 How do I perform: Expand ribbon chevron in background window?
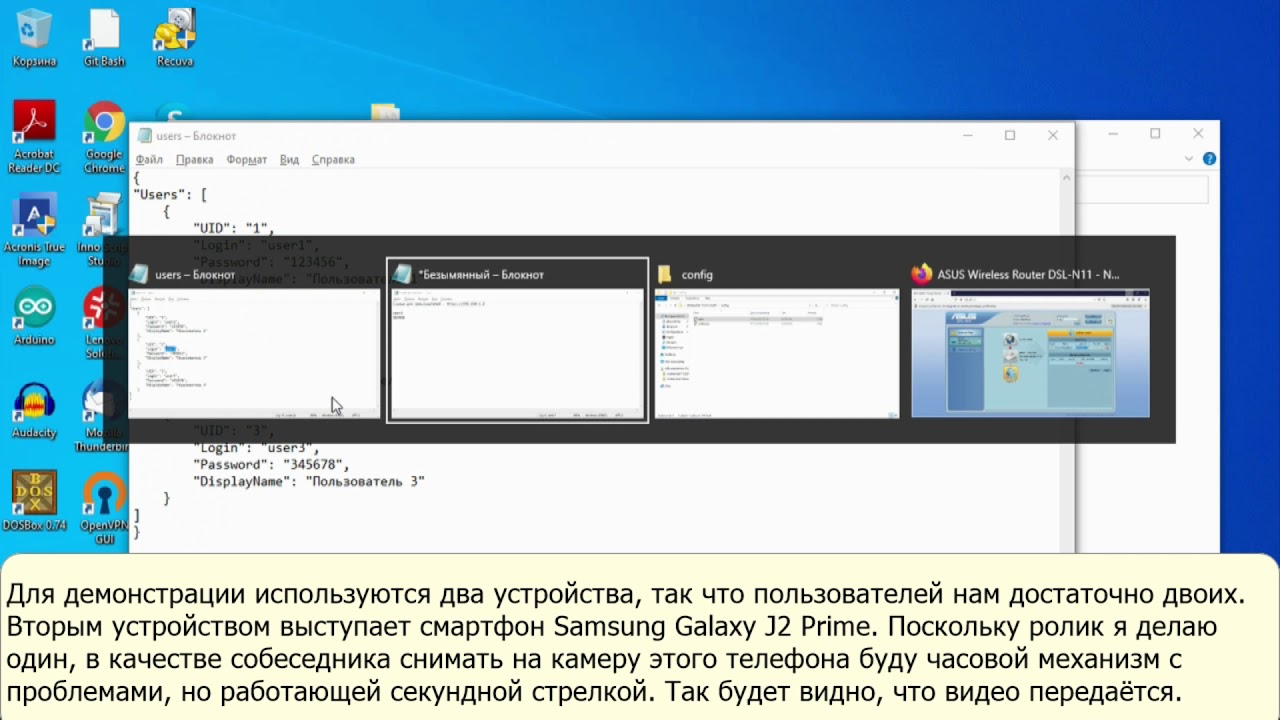coord(1189,159)
